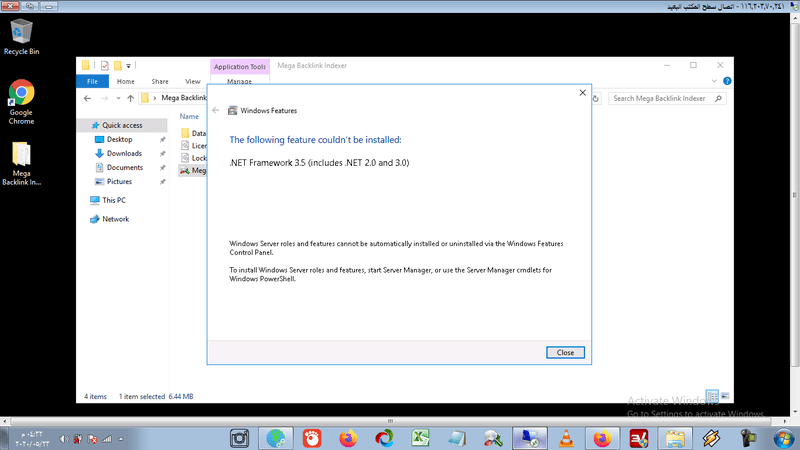Click the '4 items' status bar text
Image resolution: width=800 pixels, height=450 pixels.
point(95,396)
